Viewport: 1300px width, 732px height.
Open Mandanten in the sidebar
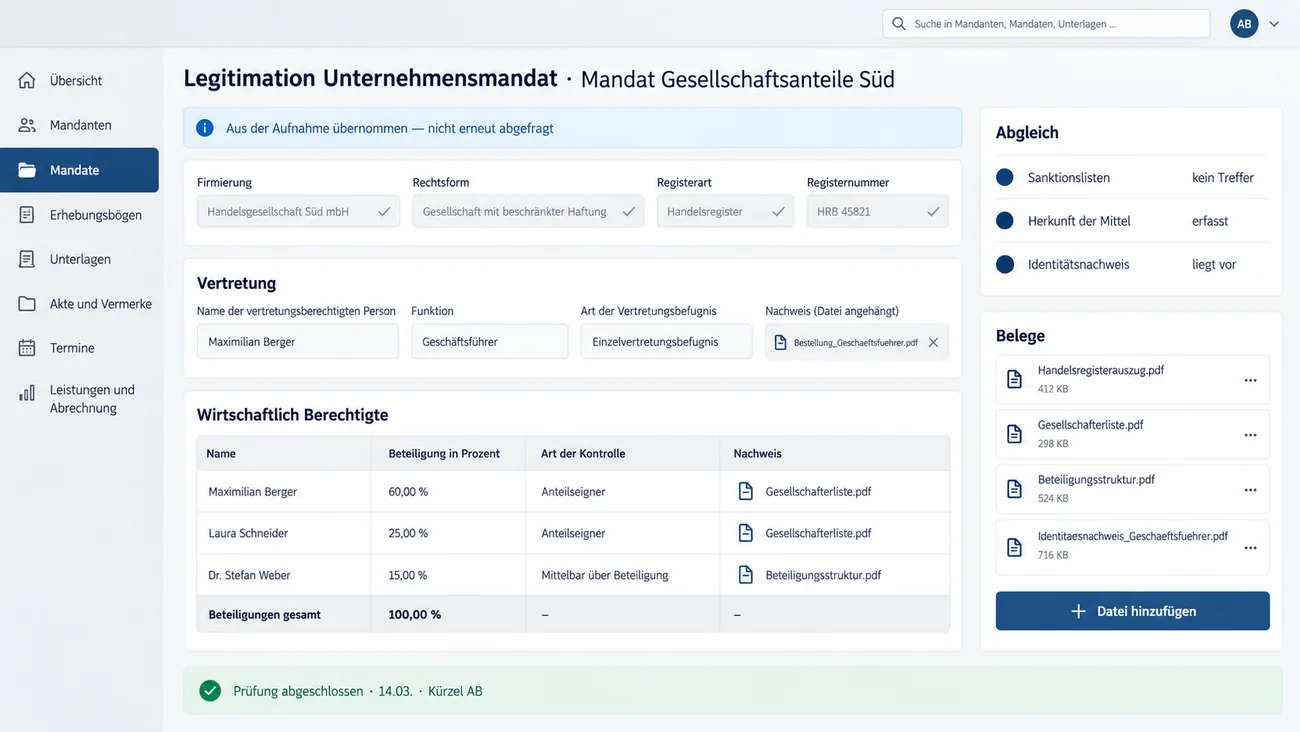click(80, 125)
